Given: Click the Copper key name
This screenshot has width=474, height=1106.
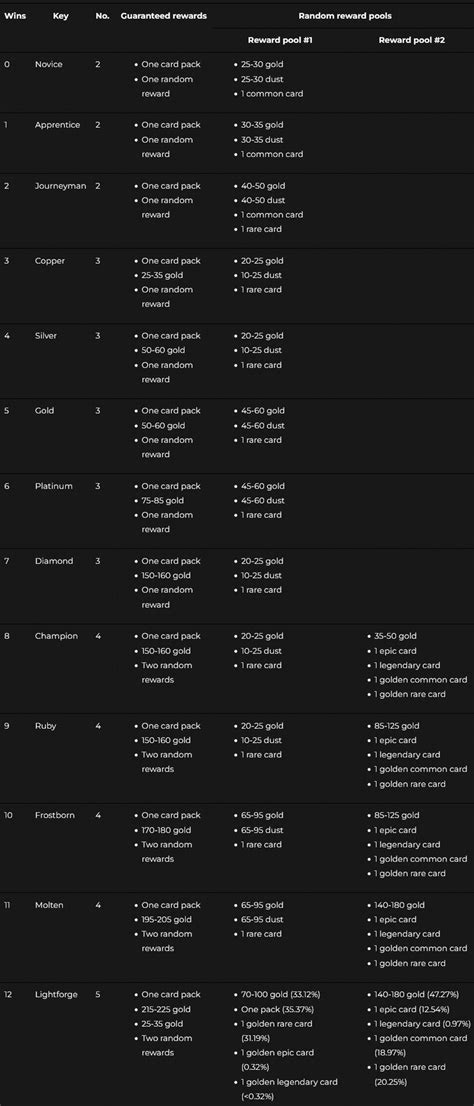Looking at the screenshot, I should (50, 261).
